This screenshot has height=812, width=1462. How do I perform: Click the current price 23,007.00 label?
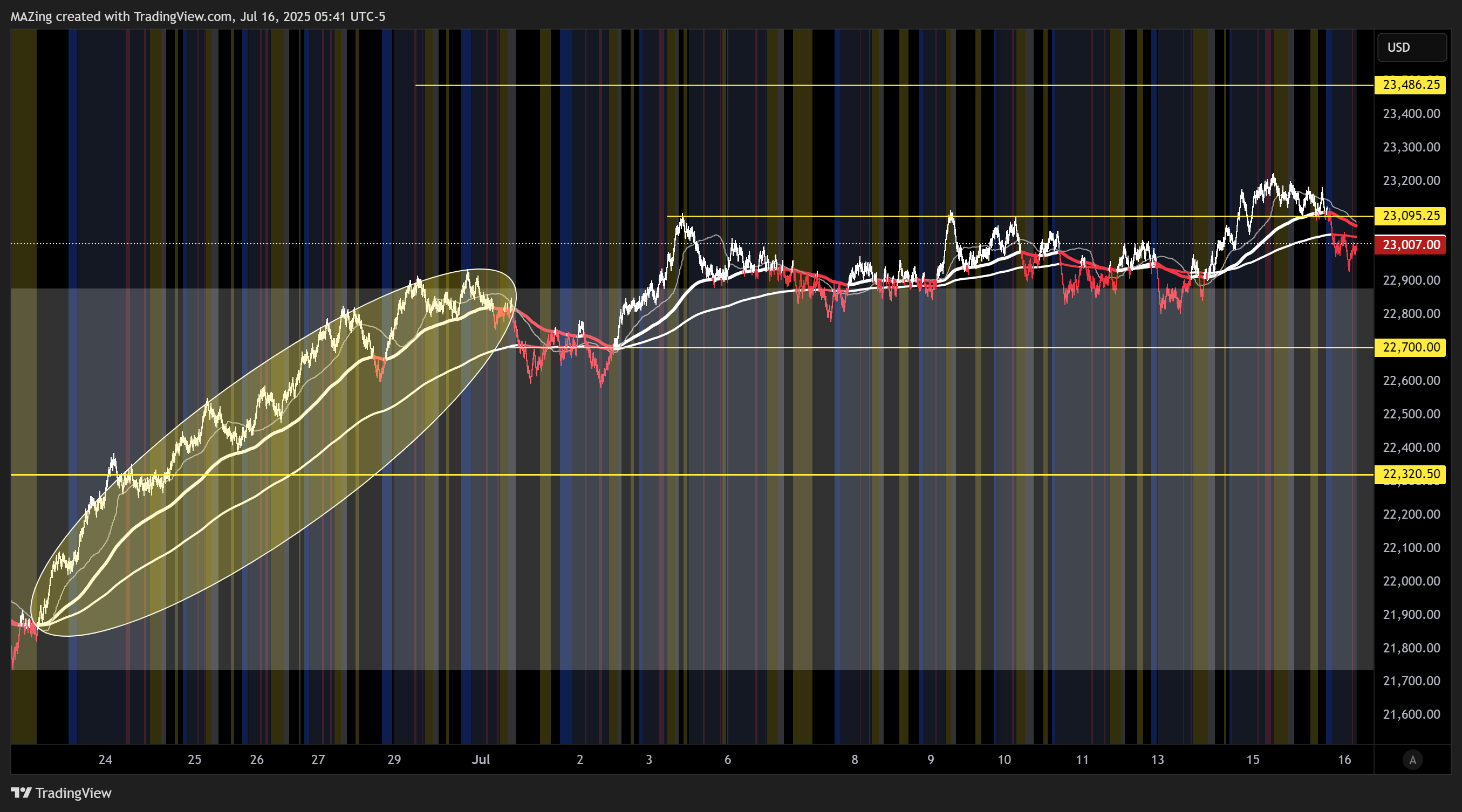coord(1410,245)
